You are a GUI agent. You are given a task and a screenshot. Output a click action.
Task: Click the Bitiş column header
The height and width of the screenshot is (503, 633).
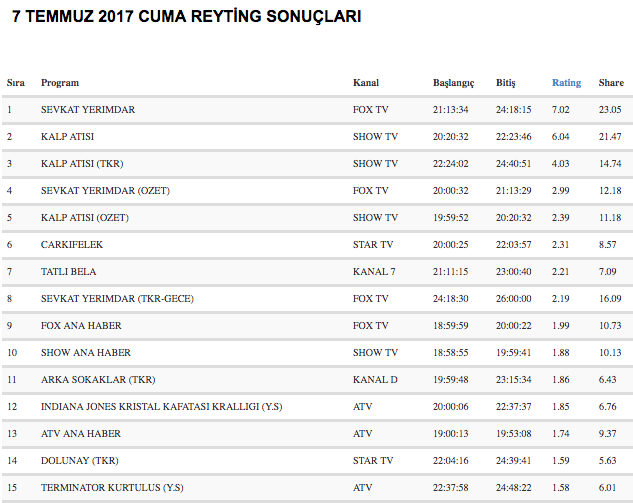coord(506,83)
